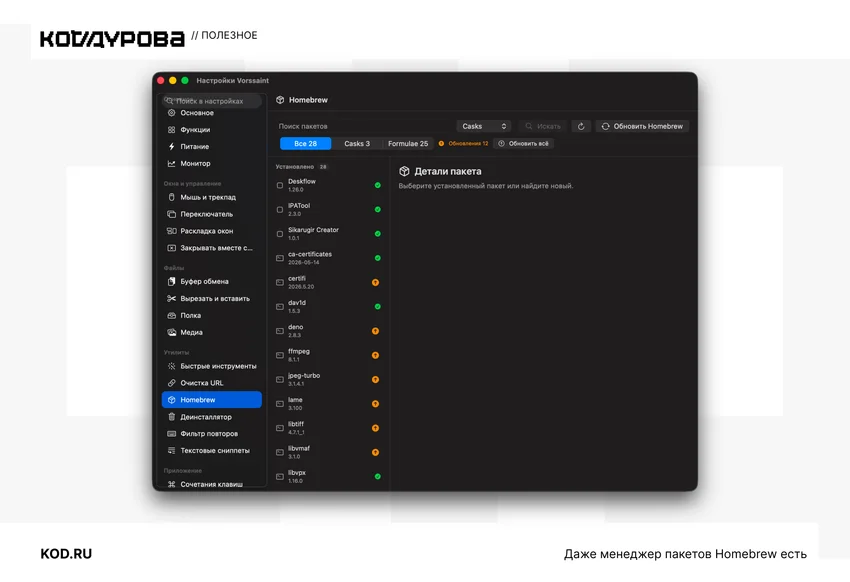Select the Deskflow package row
This screenshot has width=850, height=582.
(329, 185)
